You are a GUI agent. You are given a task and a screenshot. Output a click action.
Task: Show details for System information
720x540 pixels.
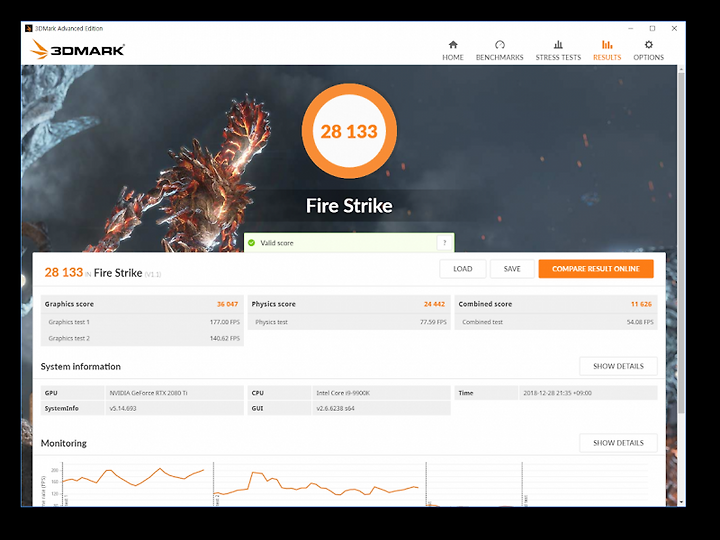pyautogui.click(x=618, y=366)
